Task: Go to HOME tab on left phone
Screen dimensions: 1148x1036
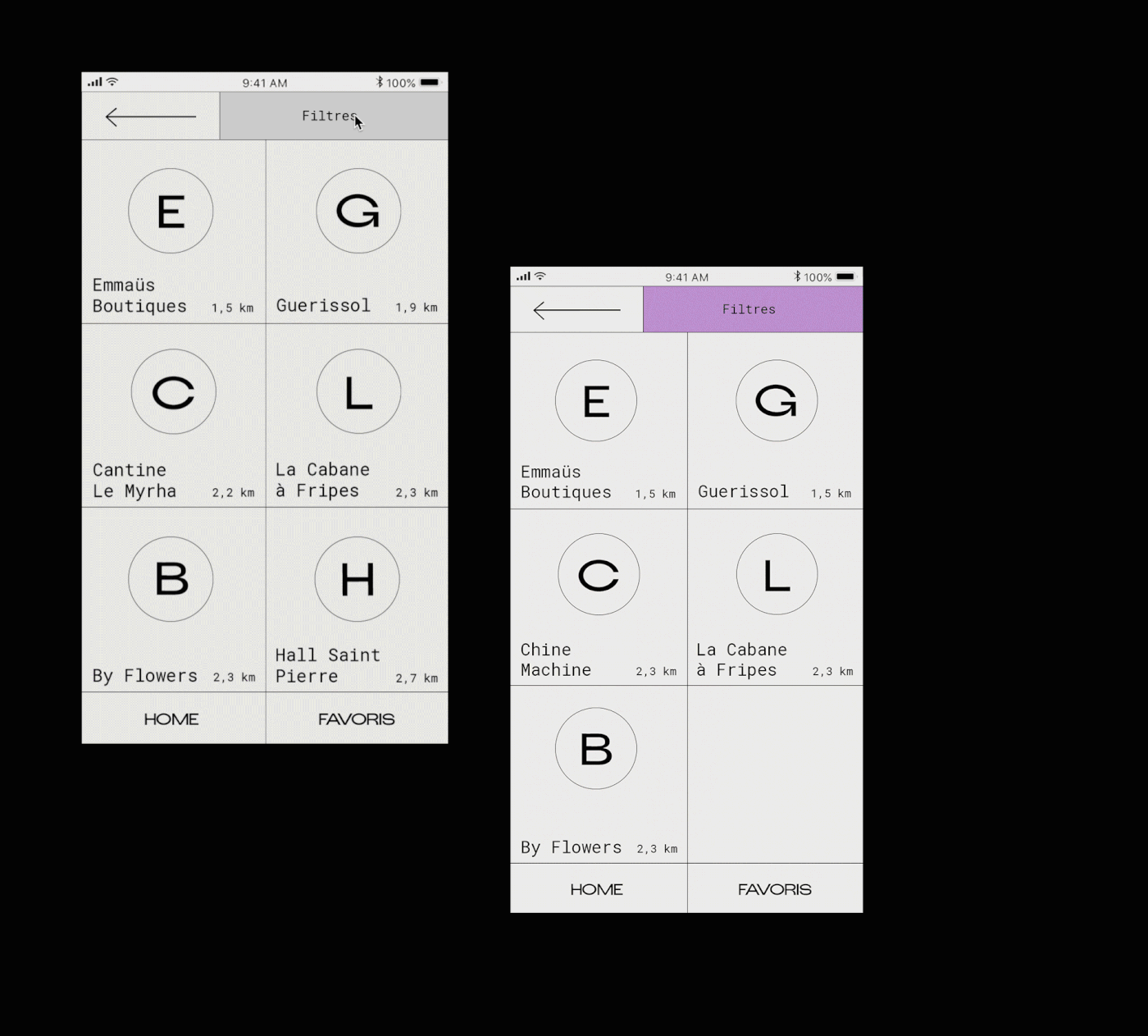Action: pos(171,719)
